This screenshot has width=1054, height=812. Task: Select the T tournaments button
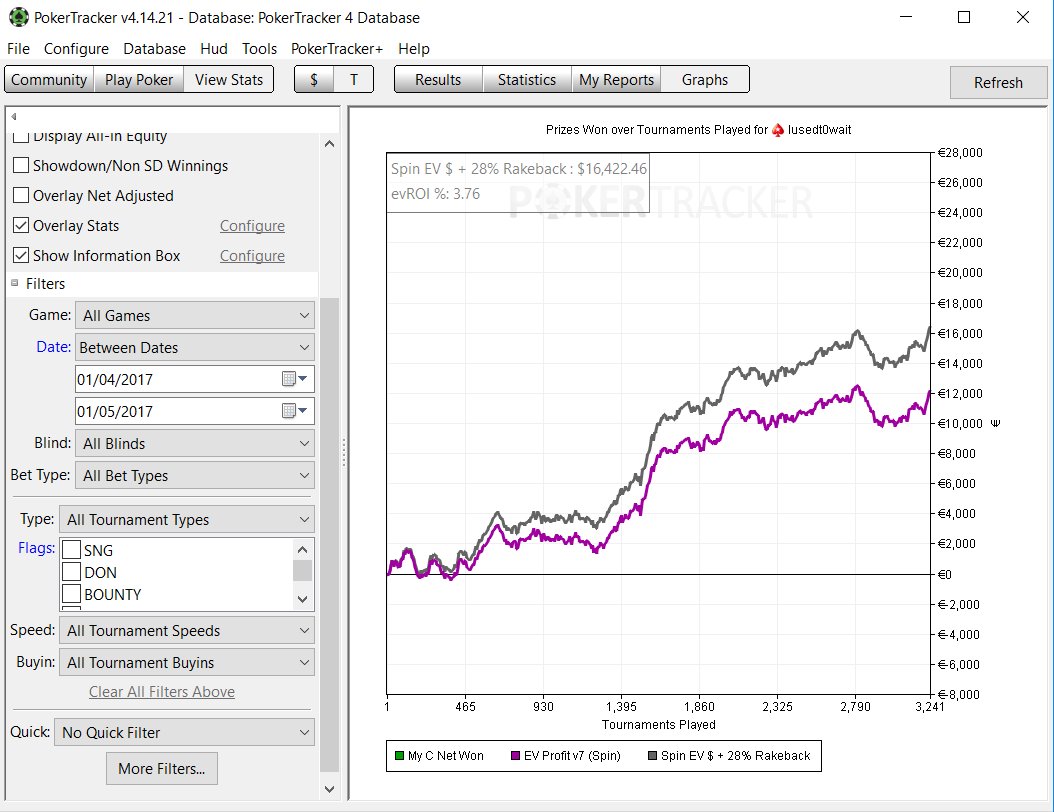[x=354, y=79]
